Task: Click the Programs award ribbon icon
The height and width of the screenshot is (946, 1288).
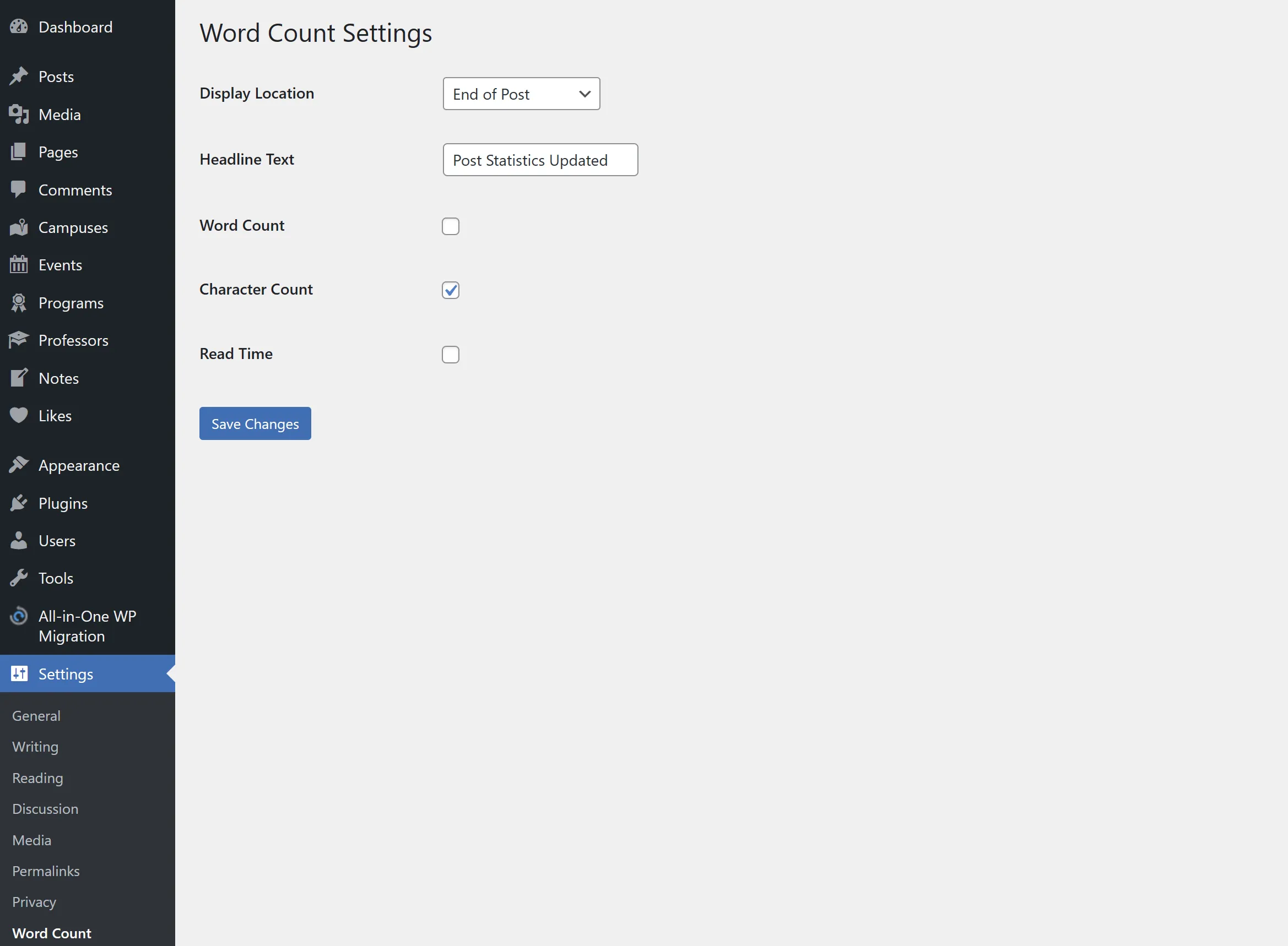Action: (18, 302)
